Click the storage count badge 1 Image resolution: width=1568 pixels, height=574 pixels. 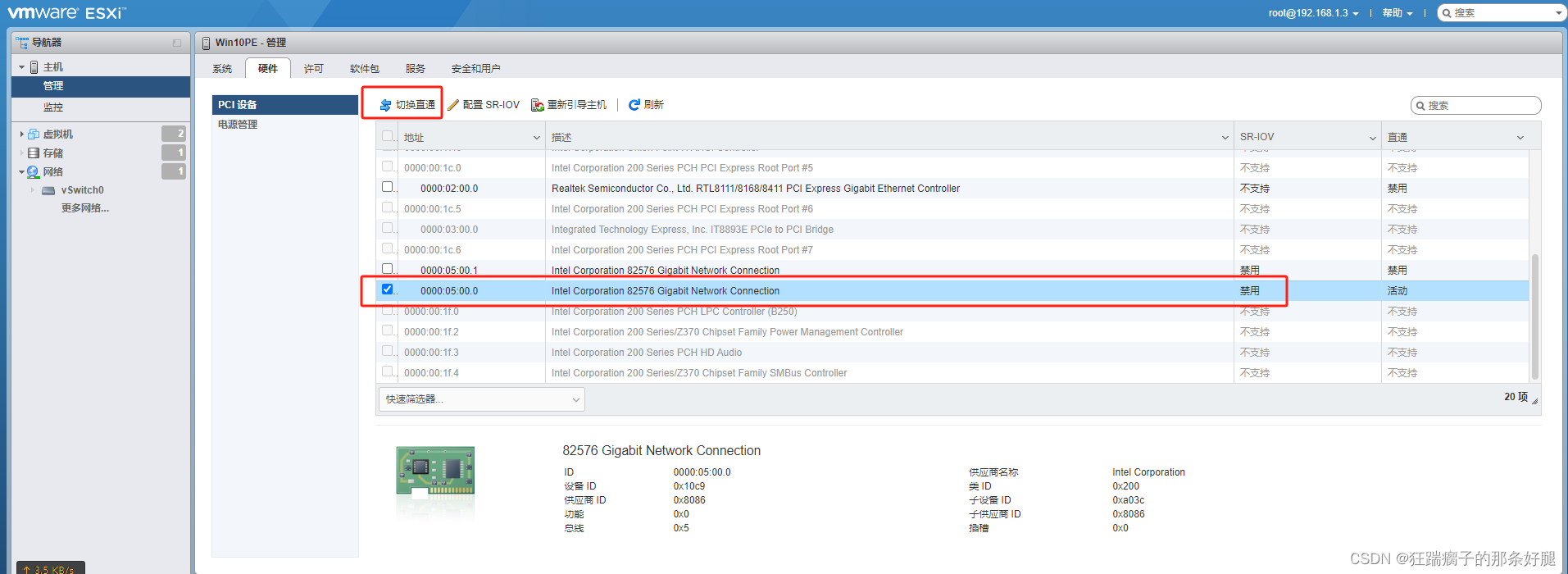174,153
